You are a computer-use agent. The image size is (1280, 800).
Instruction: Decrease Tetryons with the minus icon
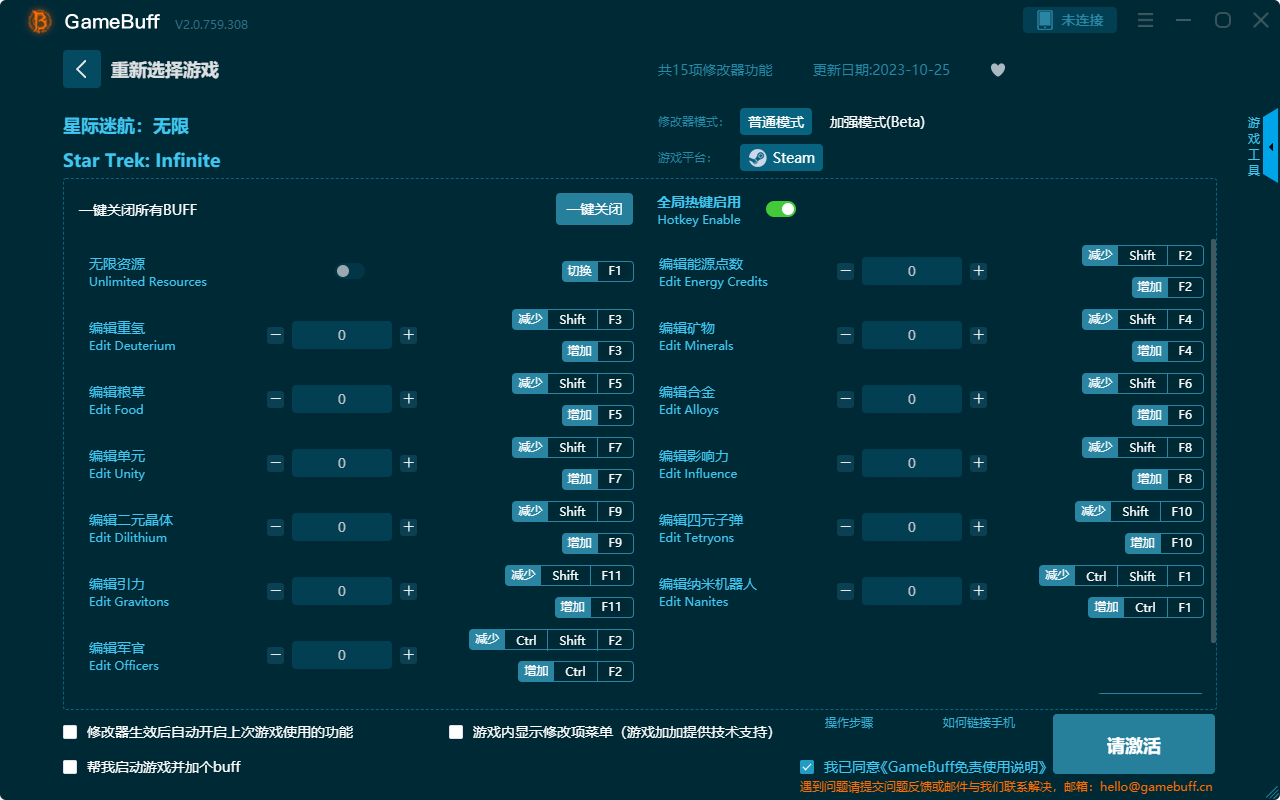845,527
